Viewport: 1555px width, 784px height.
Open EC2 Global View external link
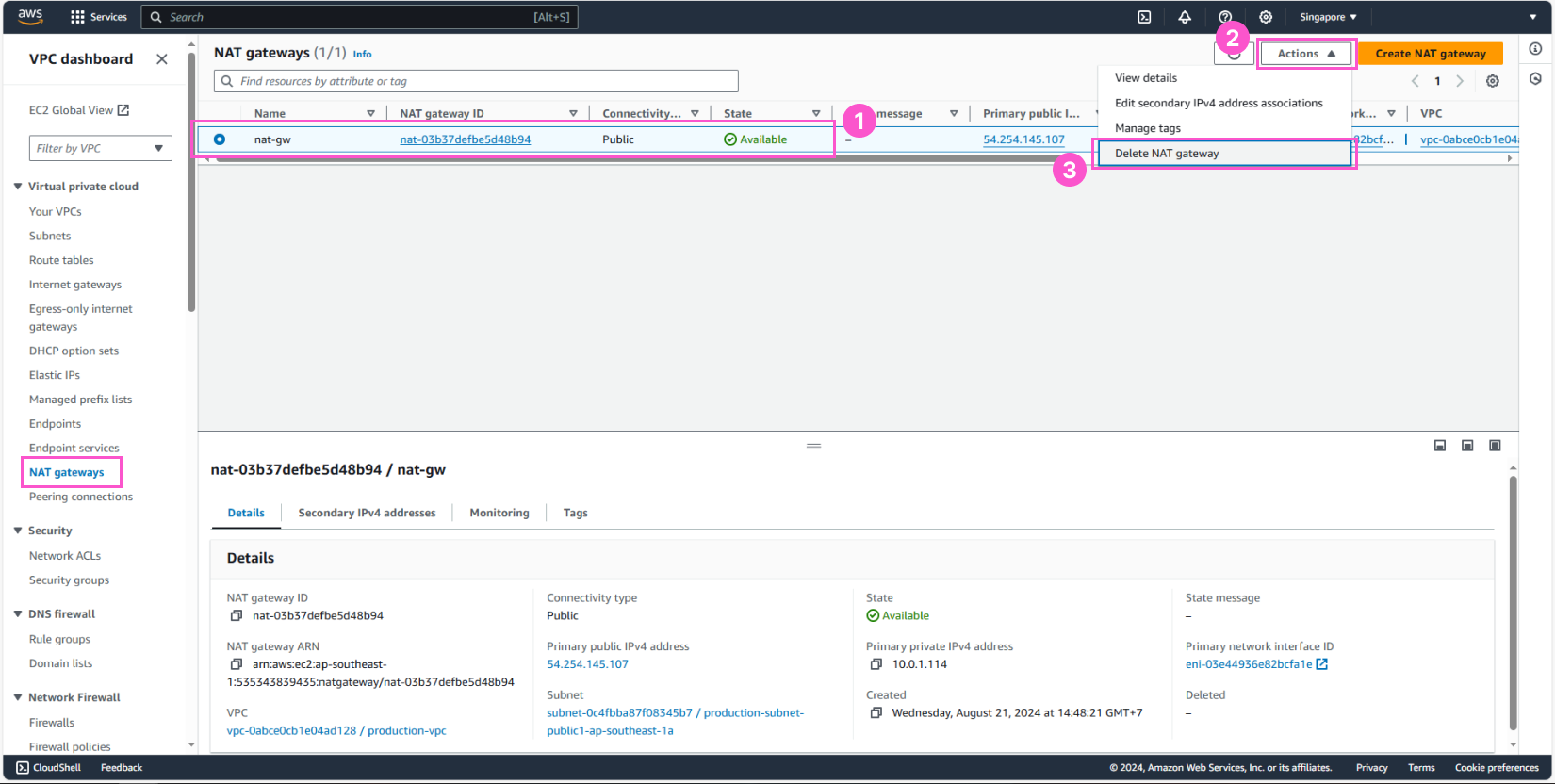click(79, 110)
